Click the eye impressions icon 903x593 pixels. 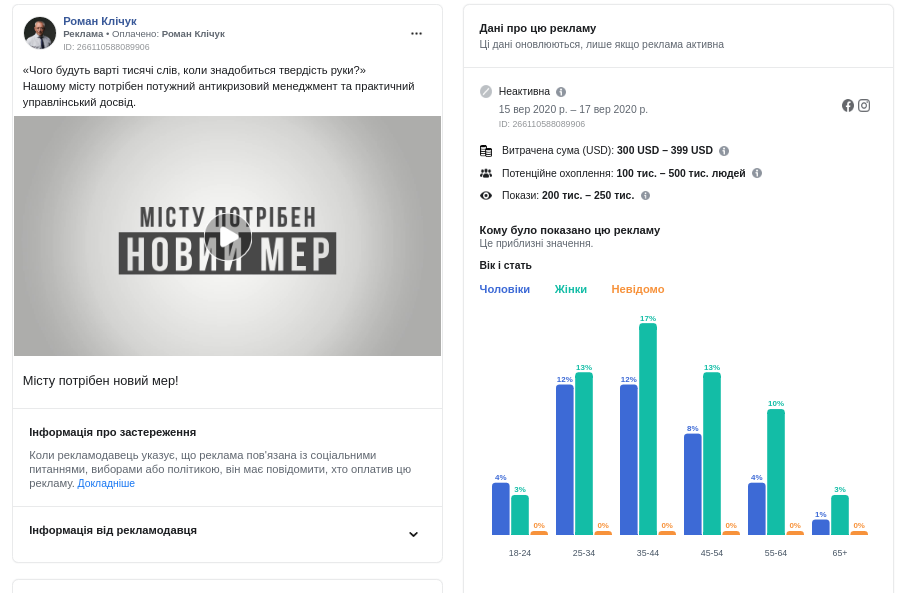pos(486,196)
